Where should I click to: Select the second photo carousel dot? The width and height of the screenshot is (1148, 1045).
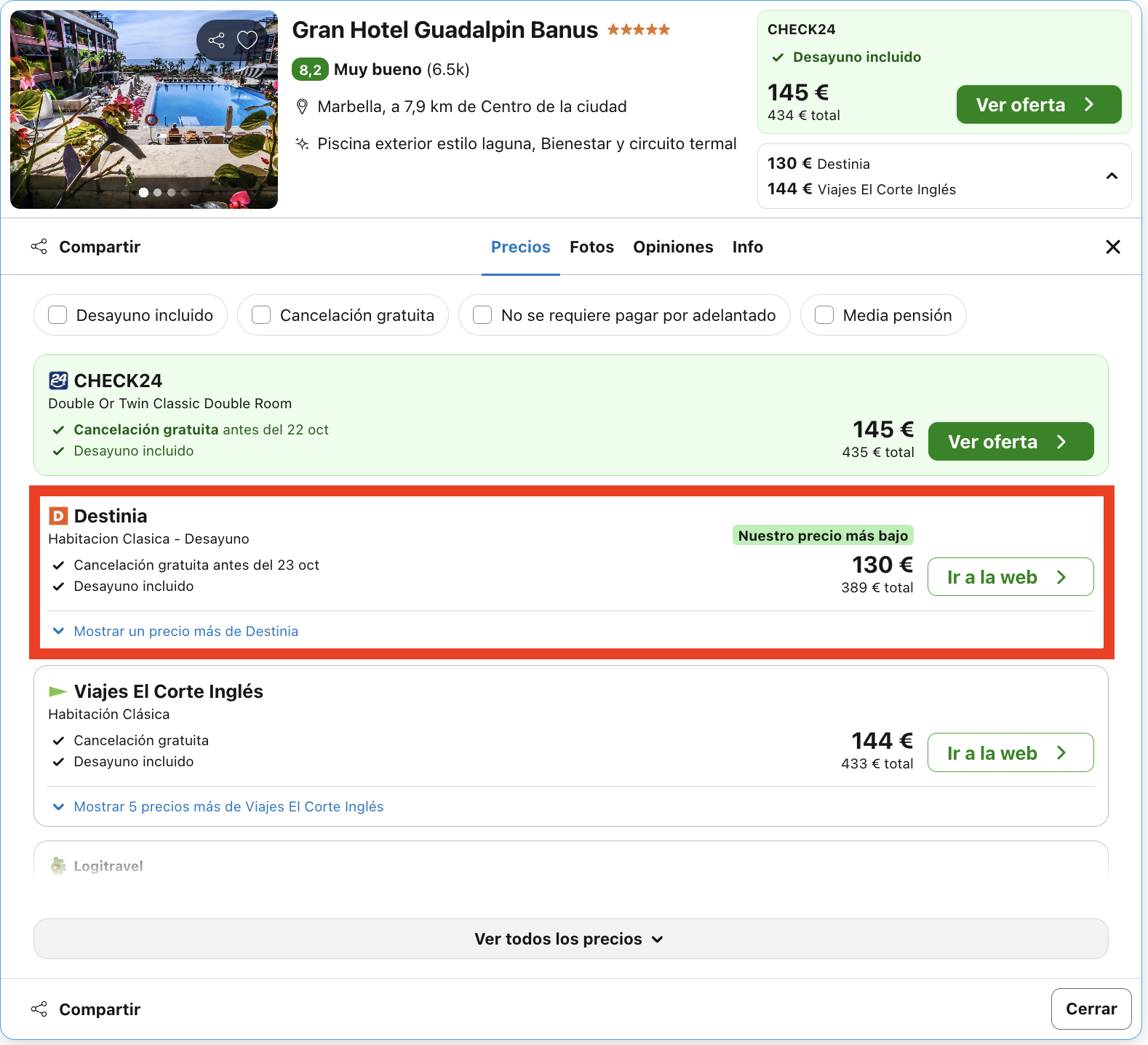click(x=157, y=193)
